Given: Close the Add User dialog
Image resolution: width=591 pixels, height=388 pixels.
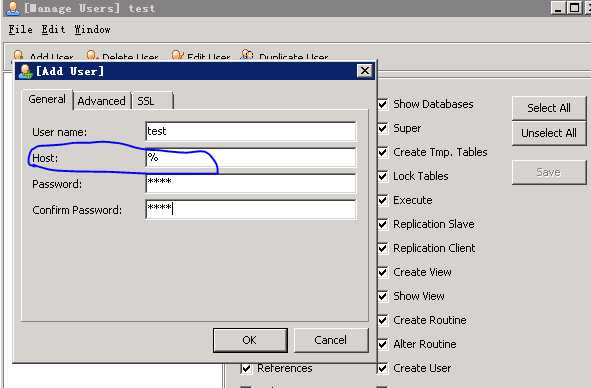Looking at the screenshot, I should tap(365, 71).
